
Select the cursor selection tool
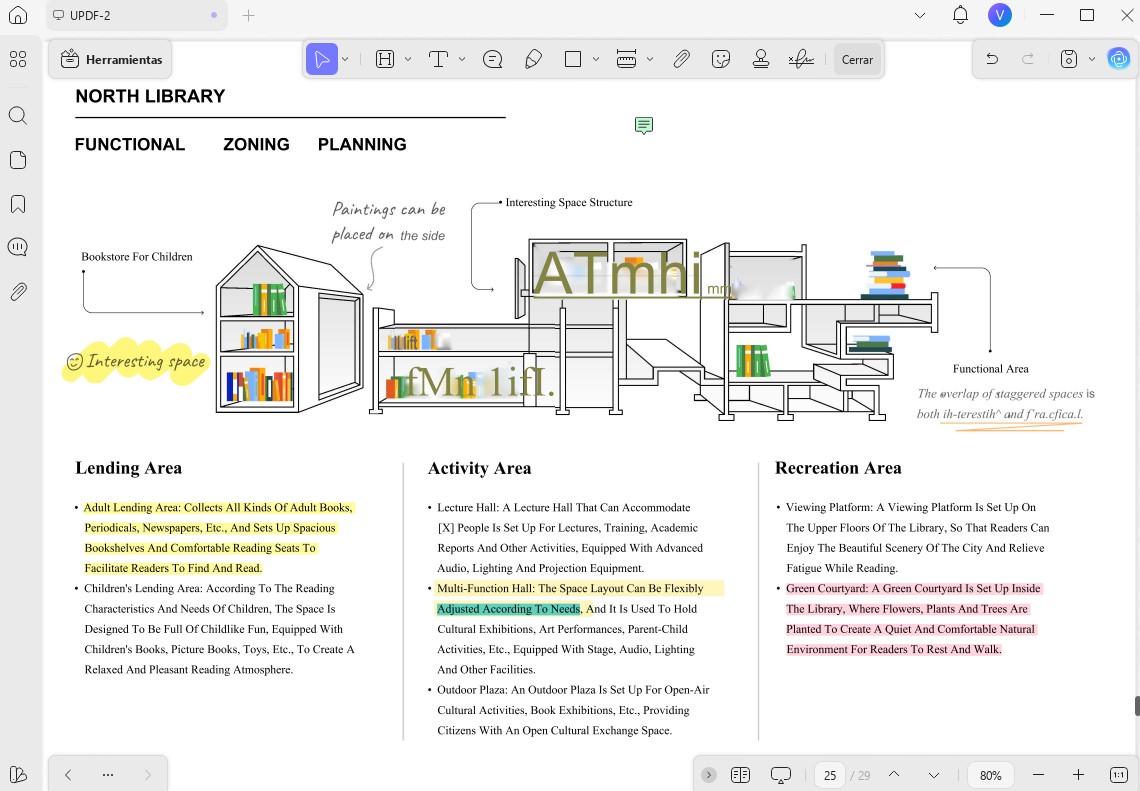click(x=321, y=59)
